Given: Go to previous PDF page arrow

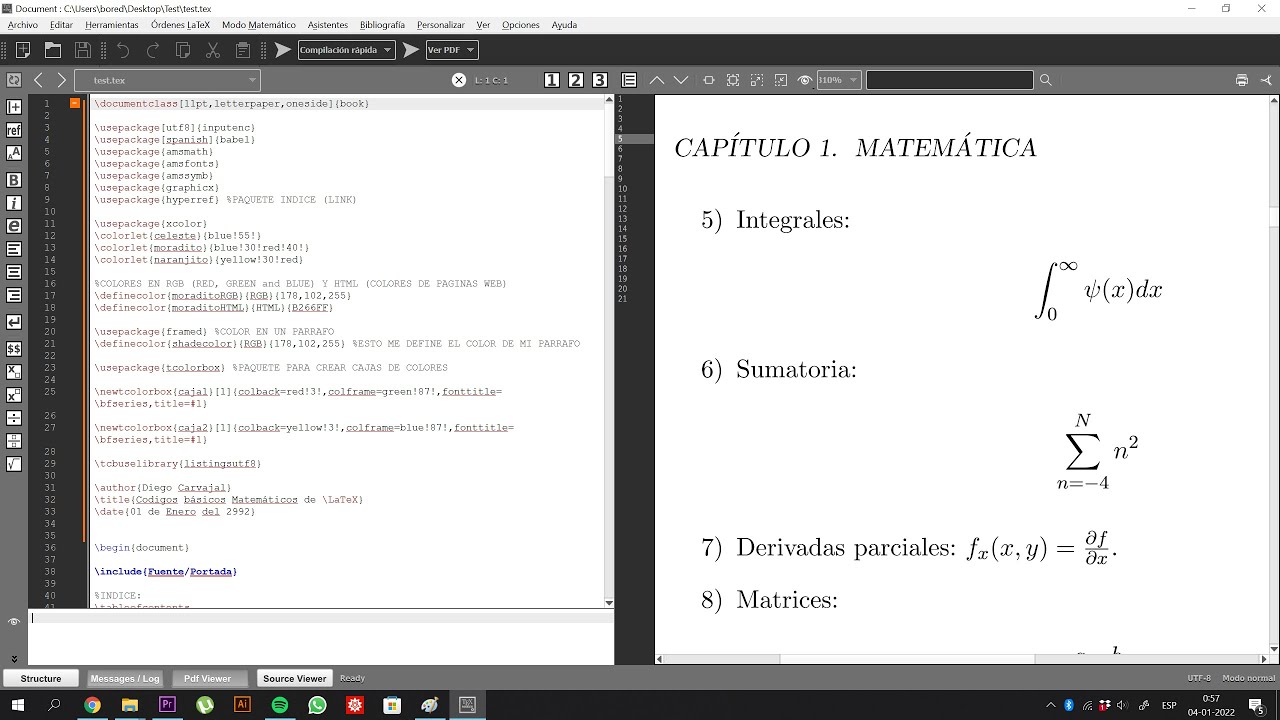Looking at the screenshot, I should [657, 80].
